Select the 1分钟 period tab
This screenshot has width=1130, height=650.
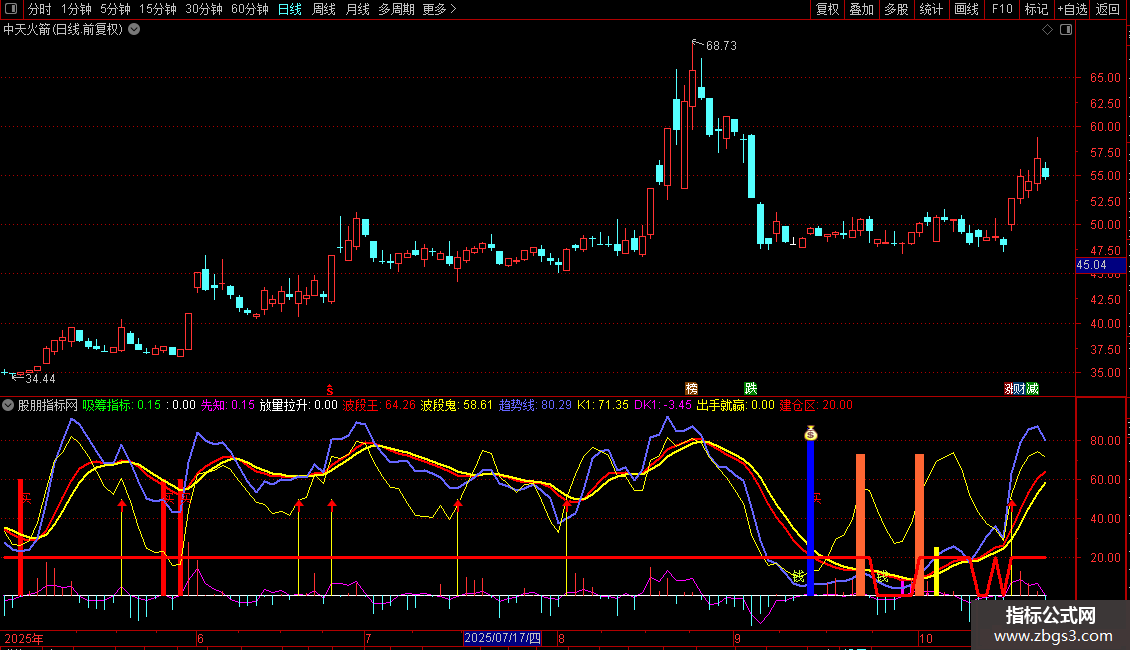pyautogui.click(x=76, y=9)
